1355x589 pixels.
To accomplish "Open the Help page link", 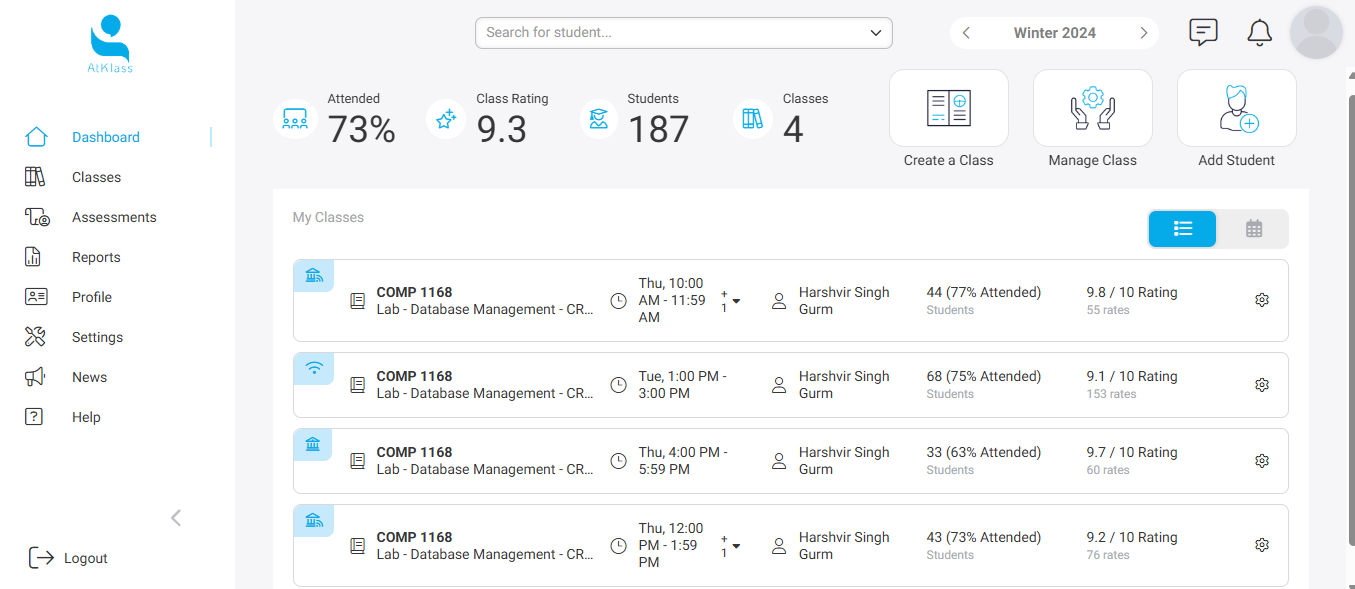I will pos(86,417).
